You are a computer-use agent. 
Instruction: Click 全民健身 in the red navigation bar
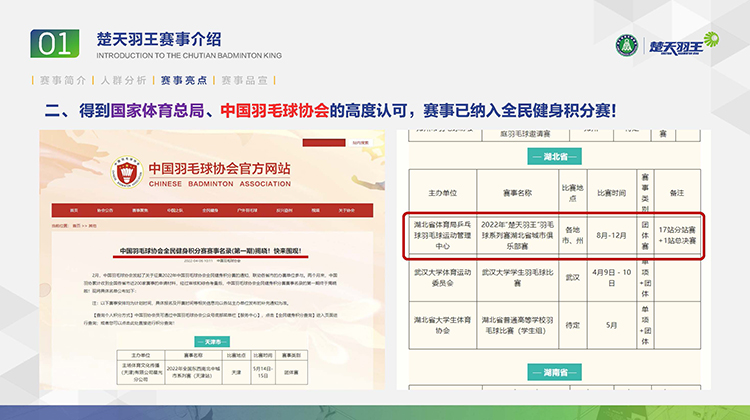(x=210, y=210)
